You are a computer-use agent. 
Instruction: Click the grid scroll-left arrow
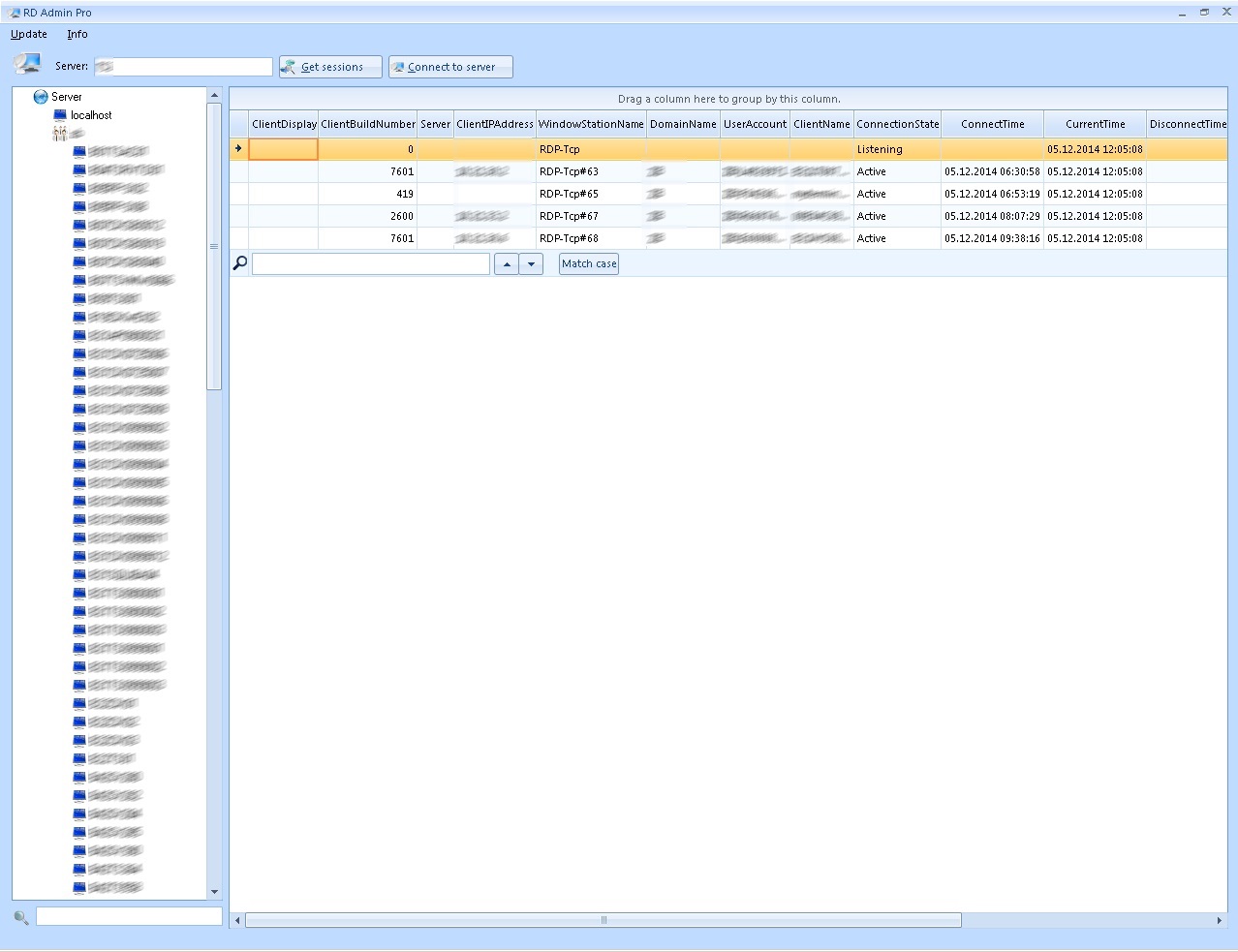[x=237, y=920]
